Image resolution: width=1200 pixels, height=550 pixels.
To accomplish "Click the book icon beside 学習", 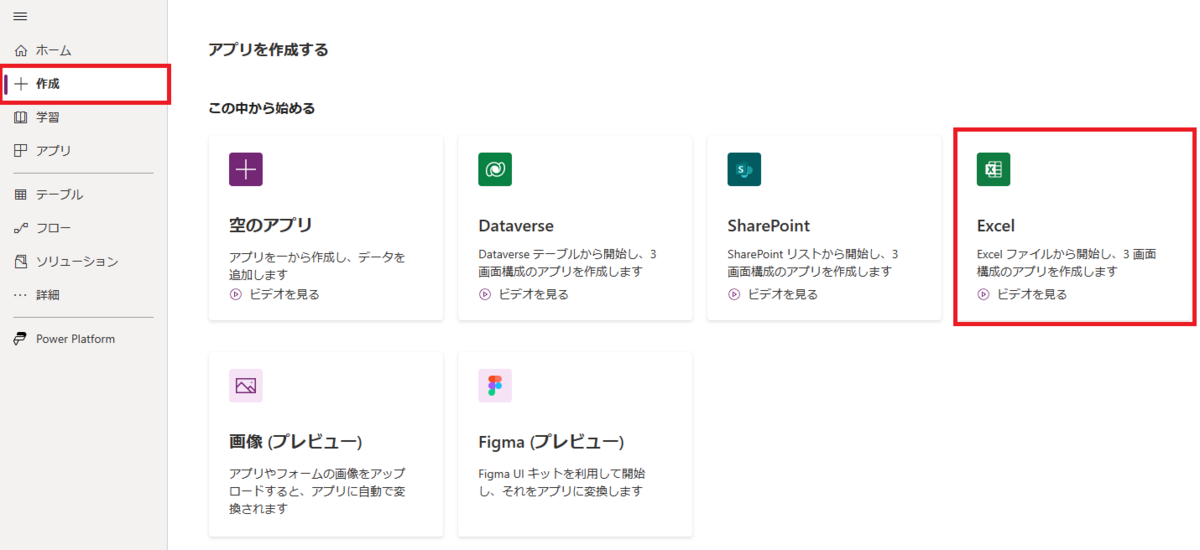I will click(21, 117).
